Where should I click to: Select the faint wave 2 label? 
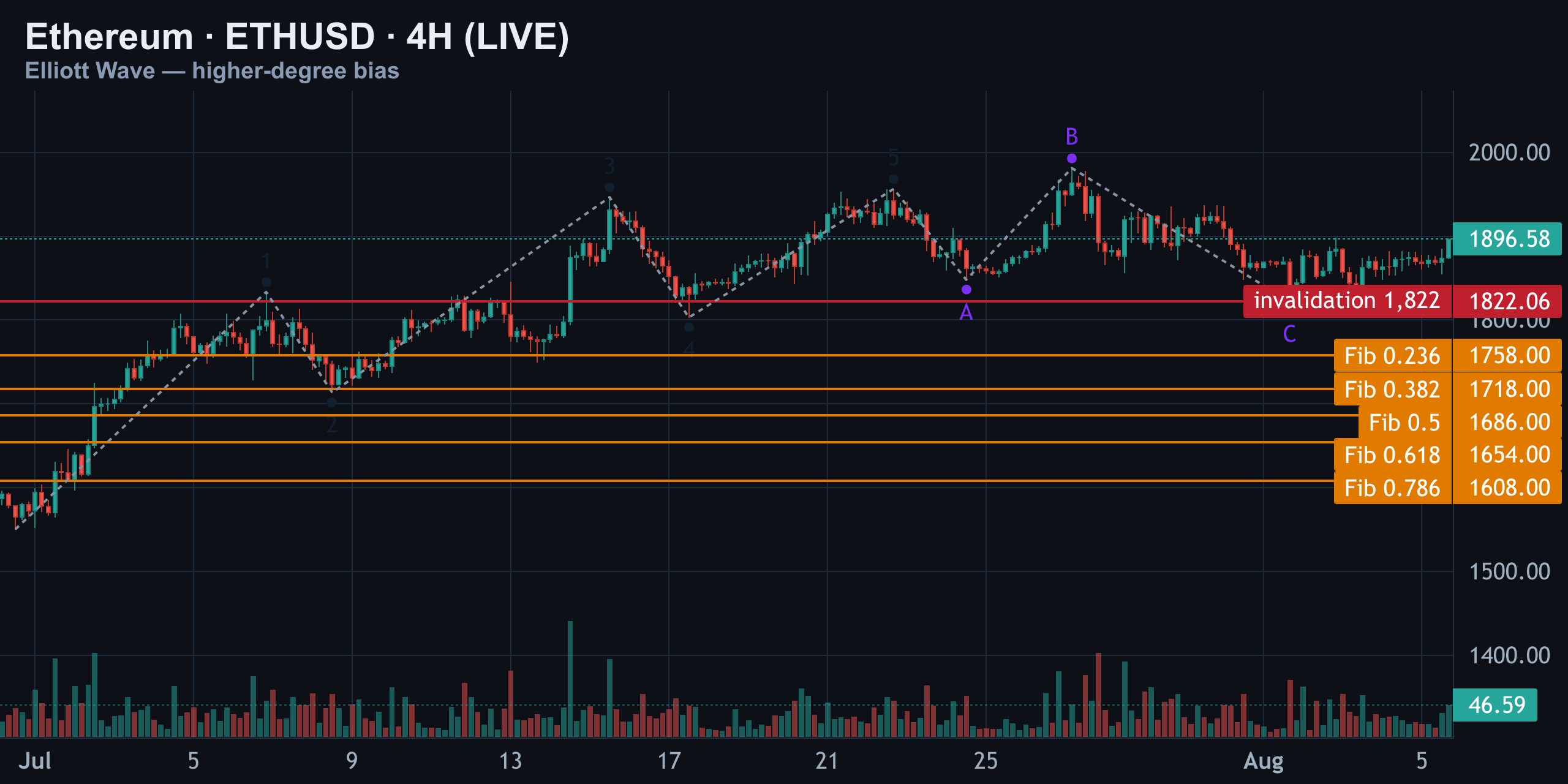(x=332, y=424)
